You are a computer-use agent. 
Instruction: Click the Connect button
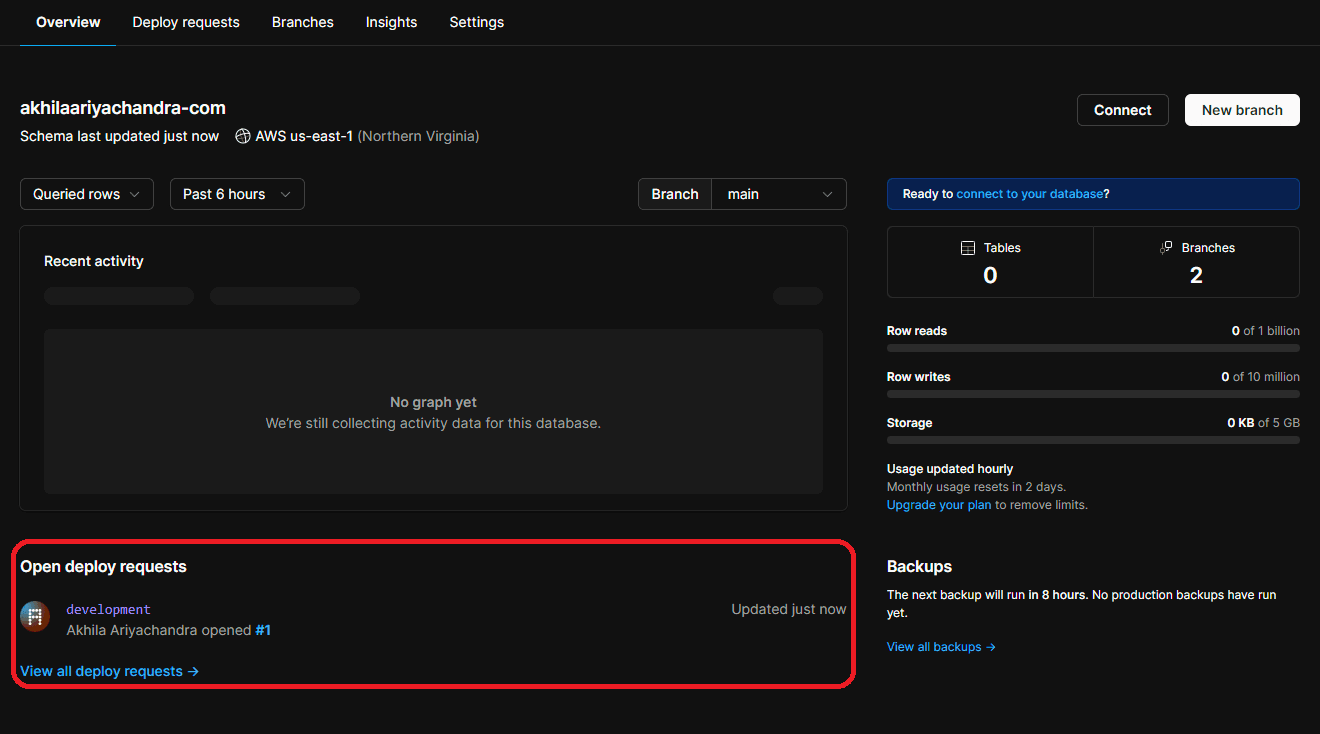click(1123, 110)
